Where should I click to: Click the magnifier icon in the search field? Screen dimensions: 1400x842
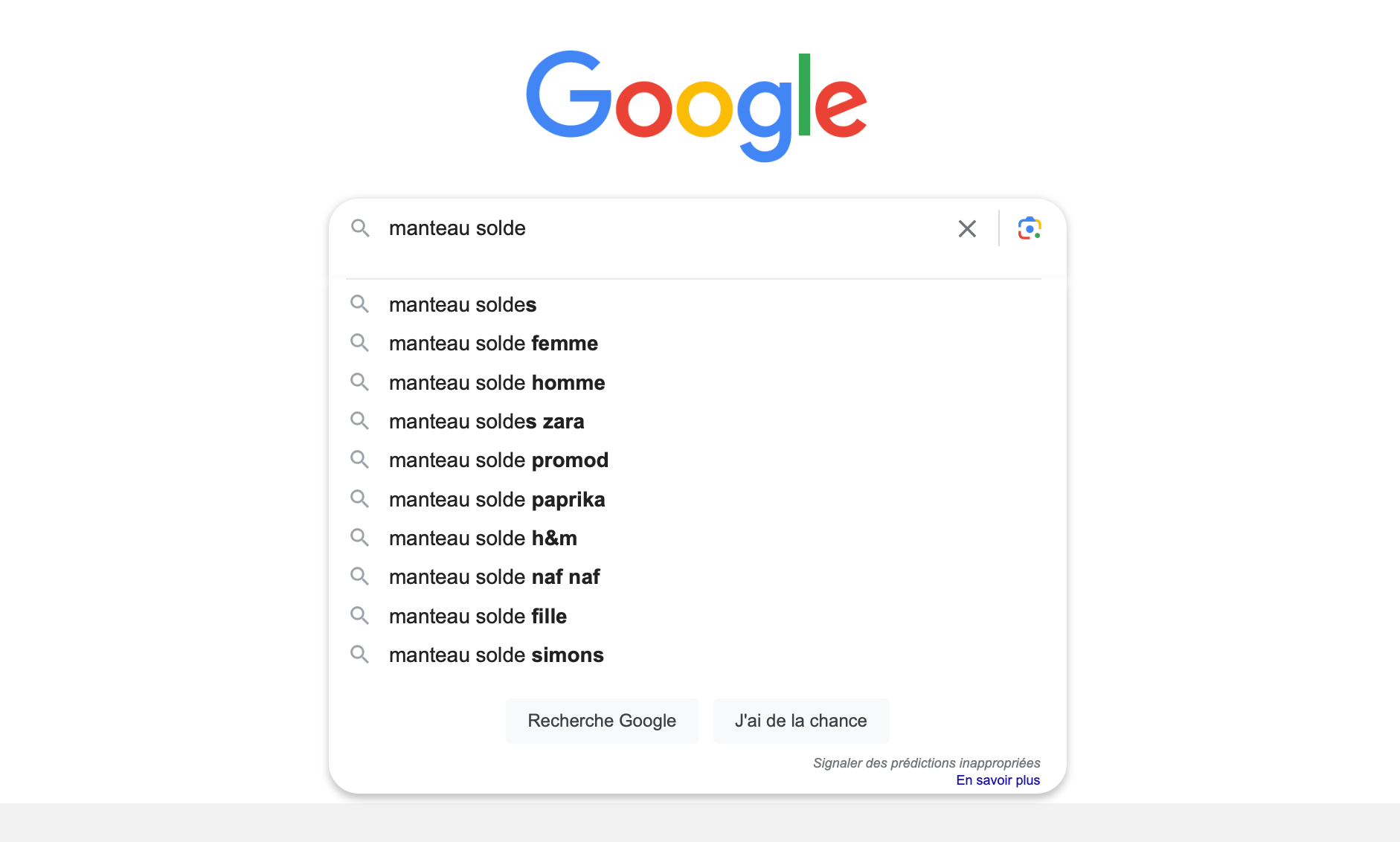360,228
